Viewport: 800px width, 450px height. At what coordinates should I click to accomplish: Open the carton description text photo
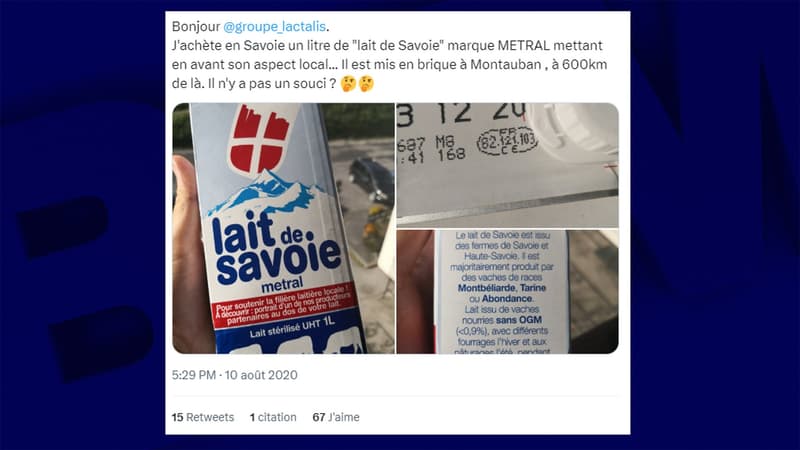508,292
